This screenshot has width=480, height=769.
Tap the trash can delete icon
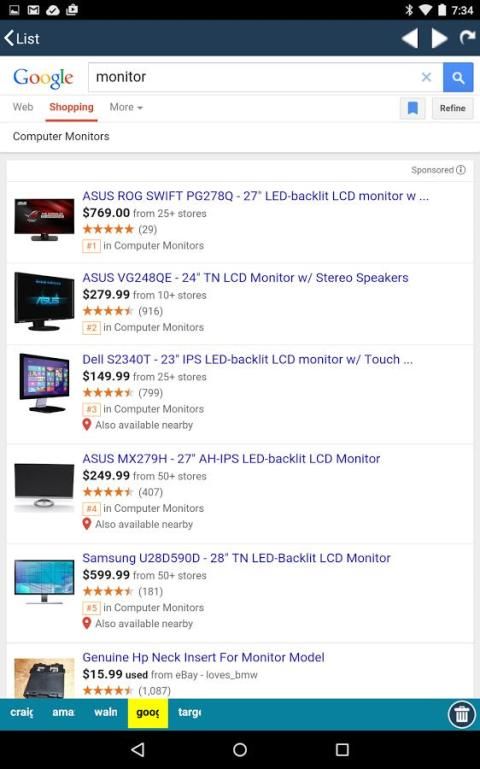[461, 714]
